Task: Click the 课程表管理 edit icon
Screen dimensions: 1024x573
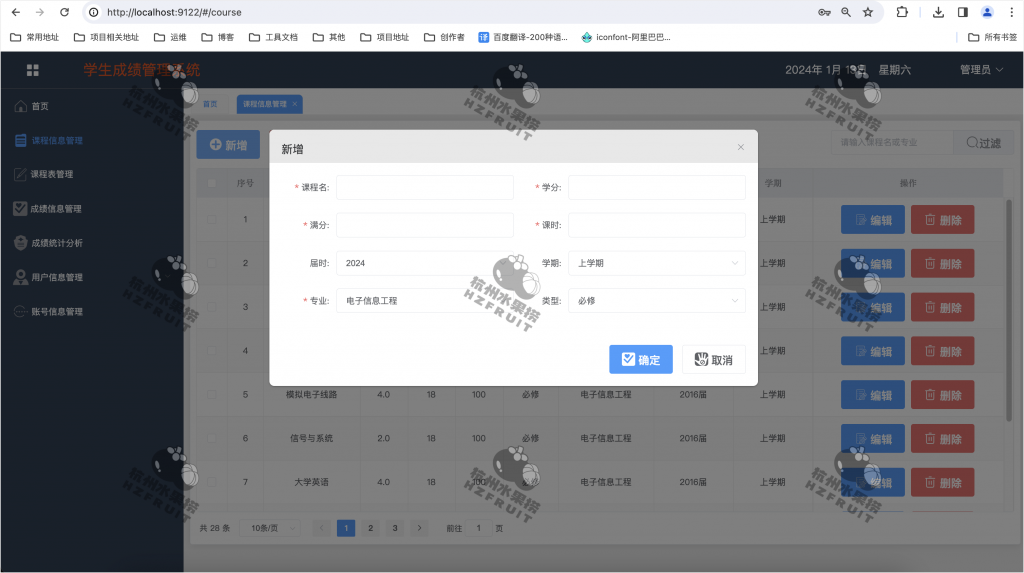Action: pyautogui.click(x=20, y=174)
